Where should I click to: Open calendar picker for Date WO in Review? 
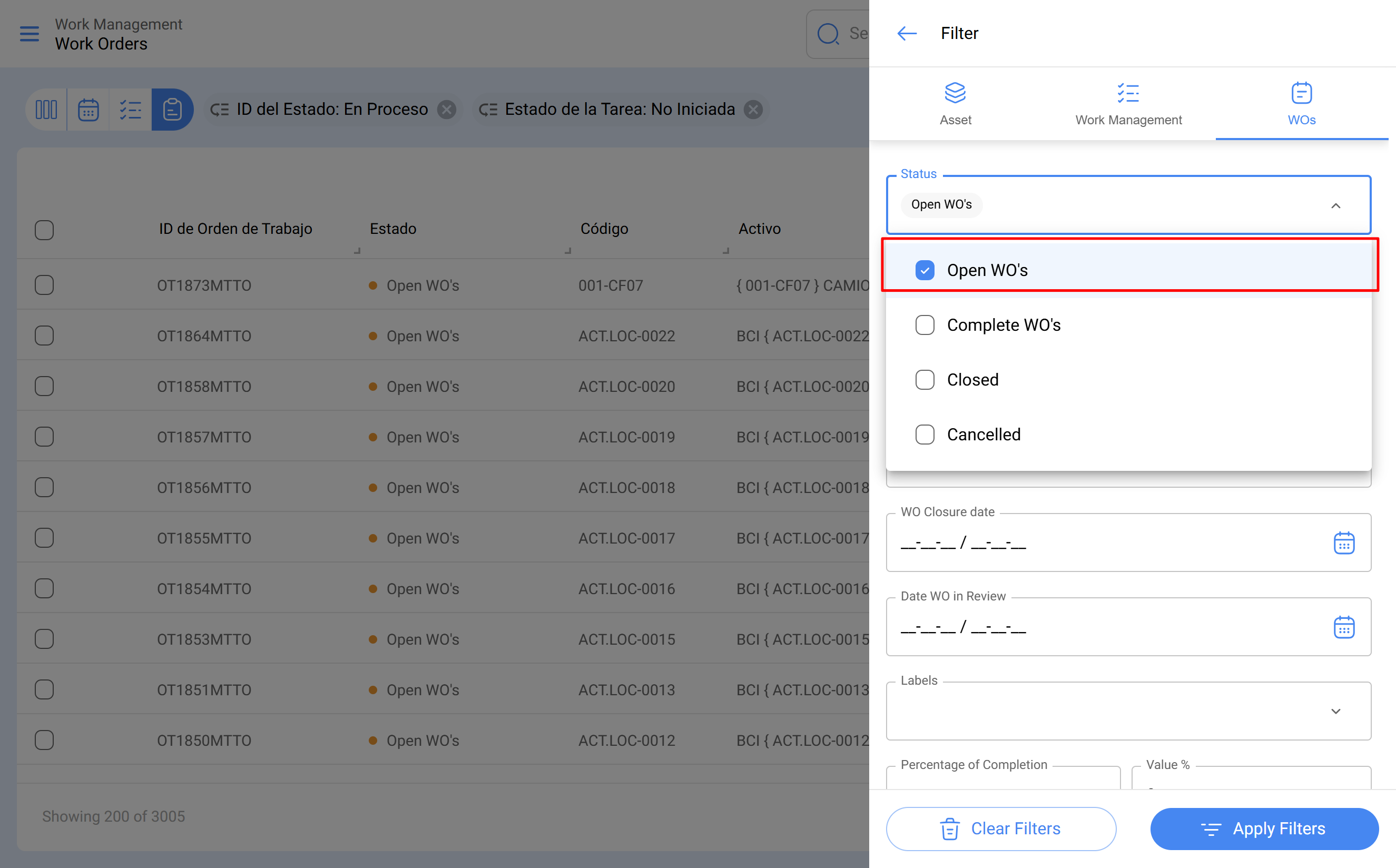click(x=1344, y=627)
